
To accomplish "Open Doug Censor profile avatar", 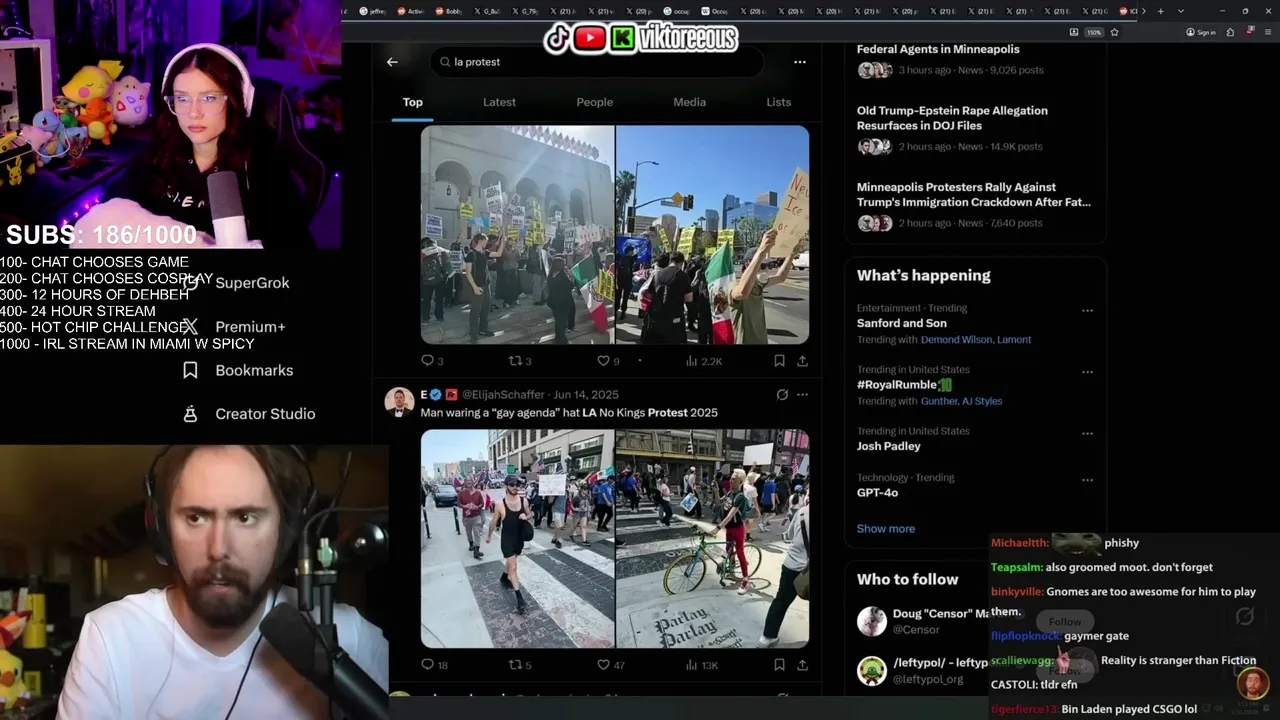I will pos(872,621).
